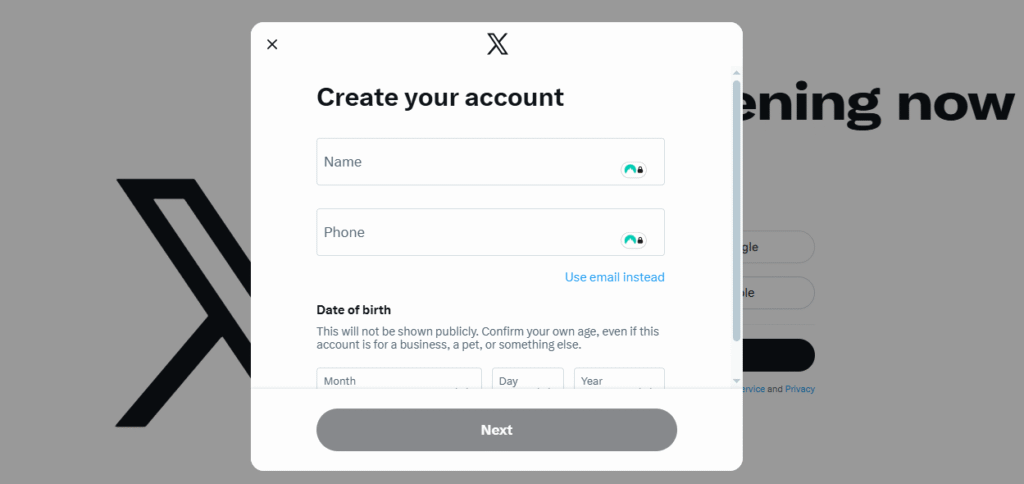Open the Privacy link behind the dialog

[x=800, y=389]
